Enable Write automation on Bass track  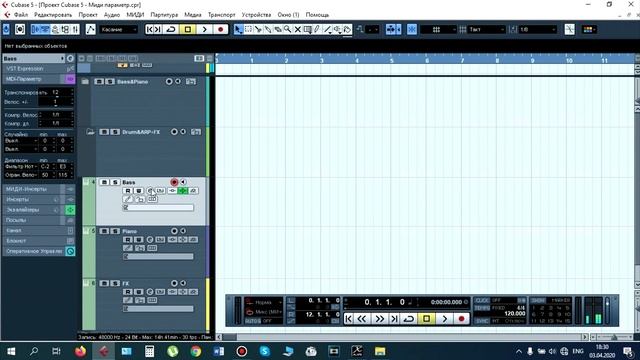tap(138, 191)
